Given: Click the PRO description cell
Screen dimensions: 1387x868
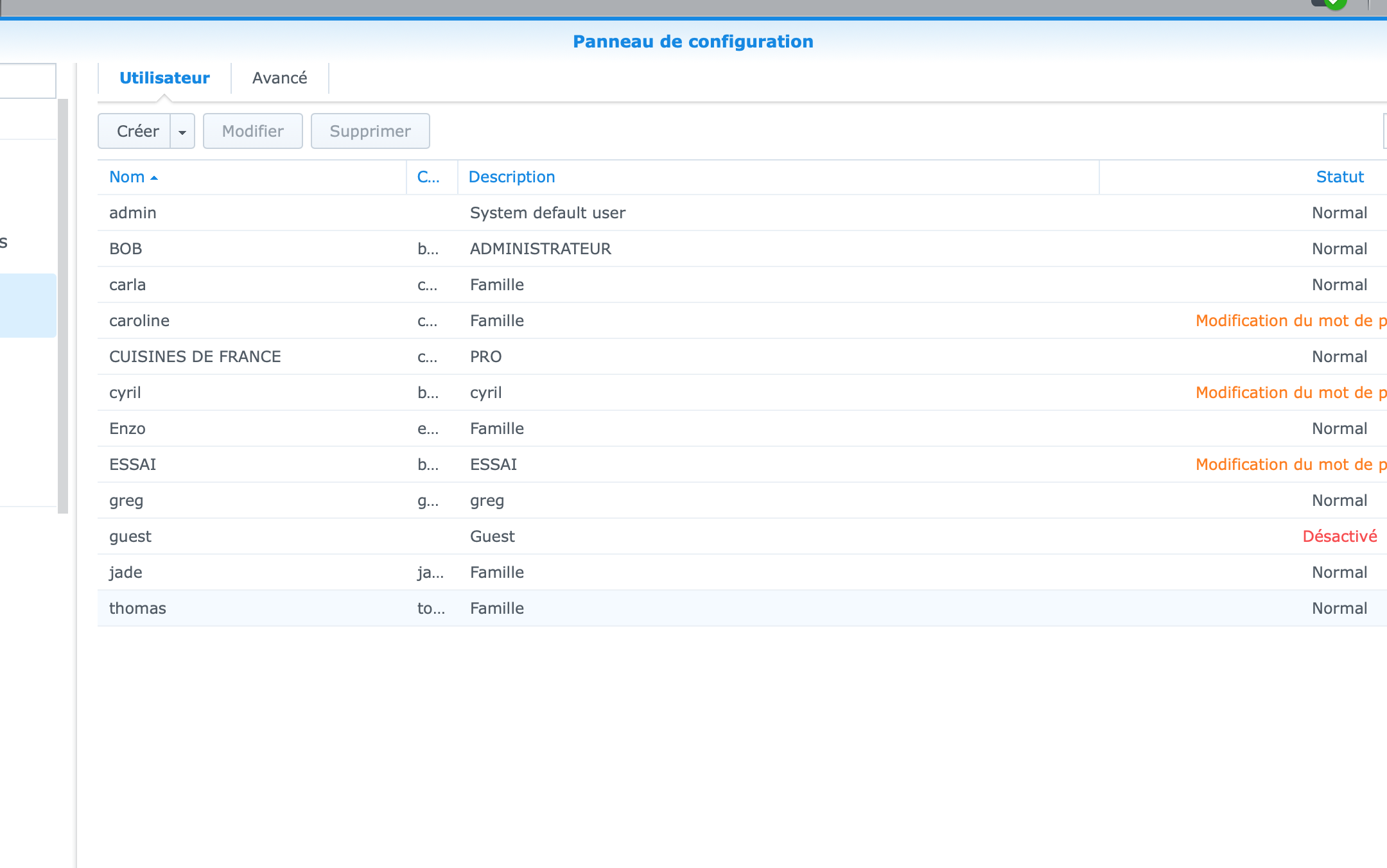Looking at the screenshot, I should tap(486, 356).
